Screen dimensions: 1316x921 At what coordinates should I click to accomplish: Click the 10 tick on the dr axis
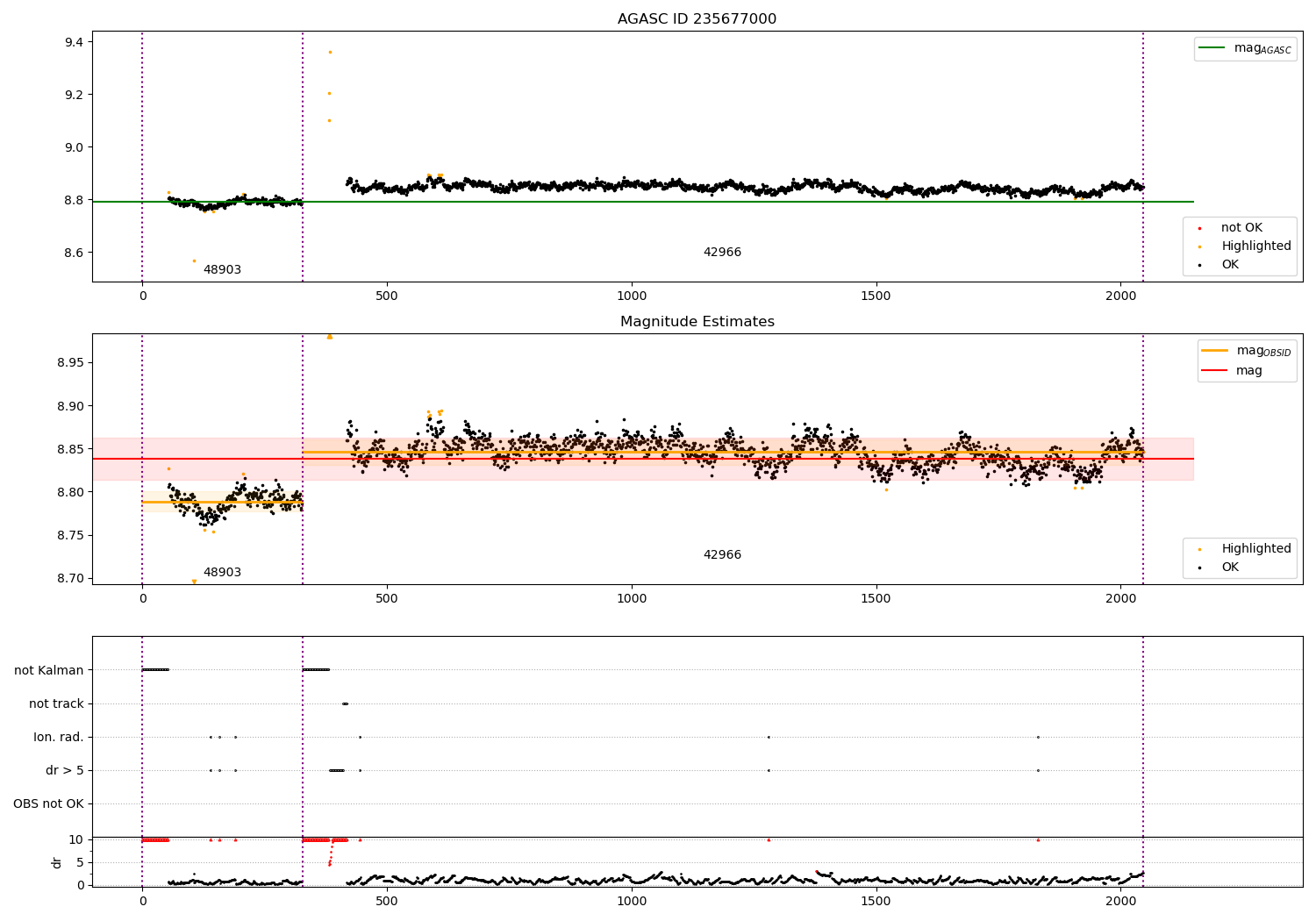click(x=76, y=839)
